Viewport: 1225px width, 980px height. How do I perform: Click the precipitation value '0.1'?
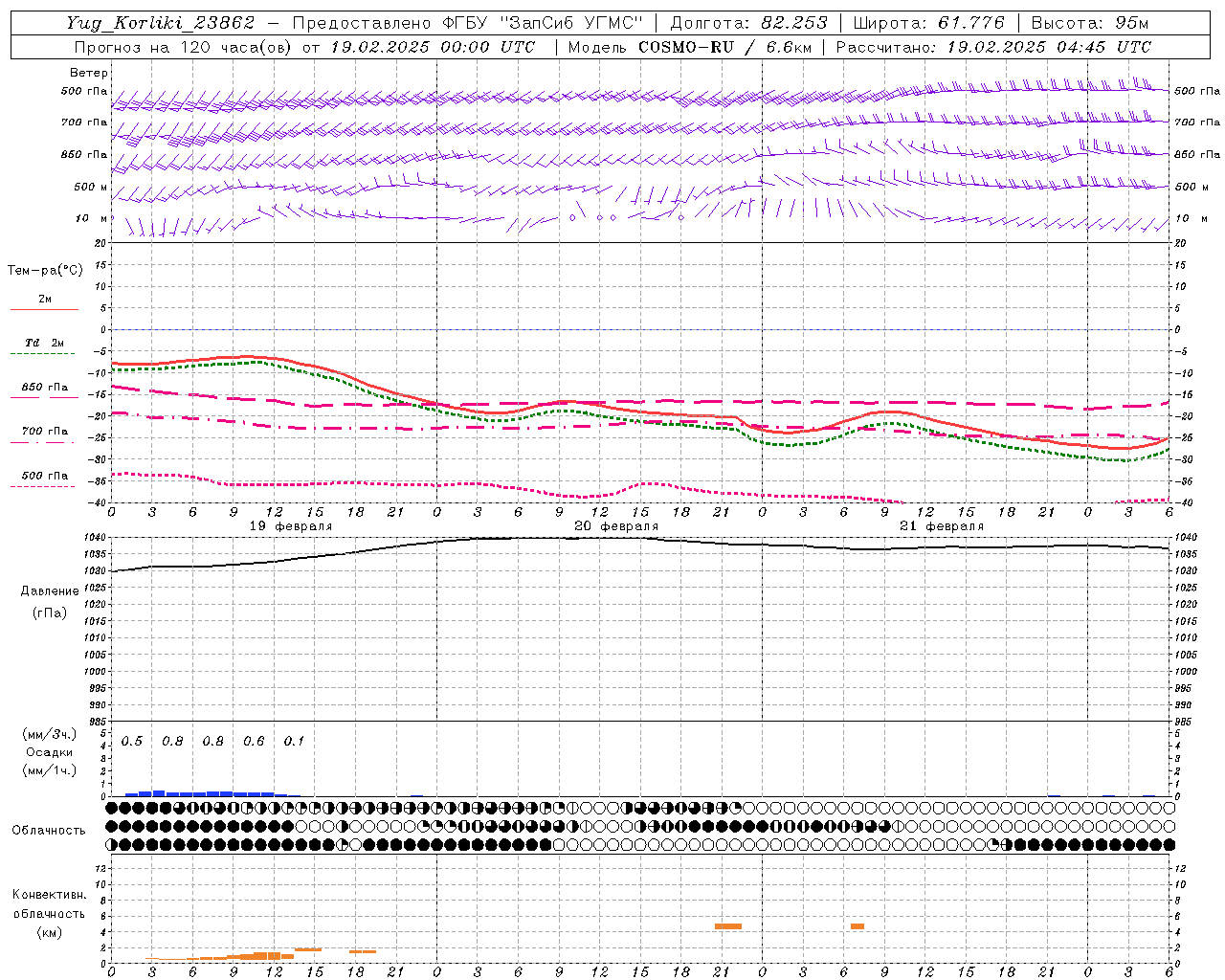coord(295,742)
